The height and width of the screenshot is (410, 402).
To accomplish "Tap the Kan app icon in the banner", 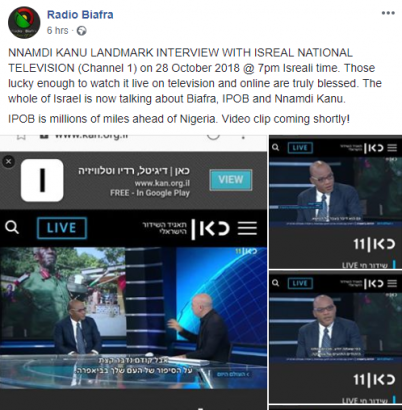I will coord(42,180).
